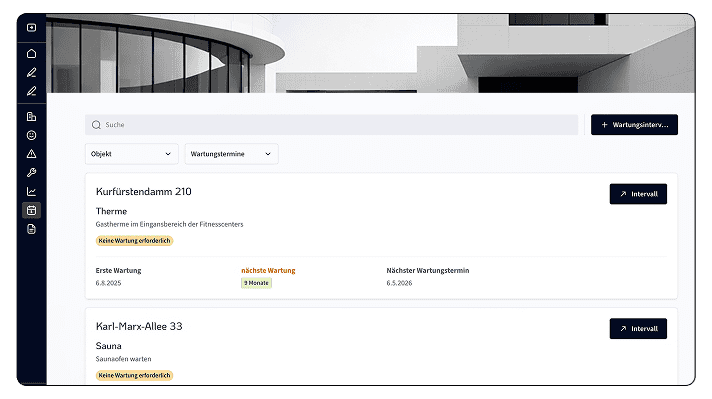Open the buildings icon in the sidebar

31,117
